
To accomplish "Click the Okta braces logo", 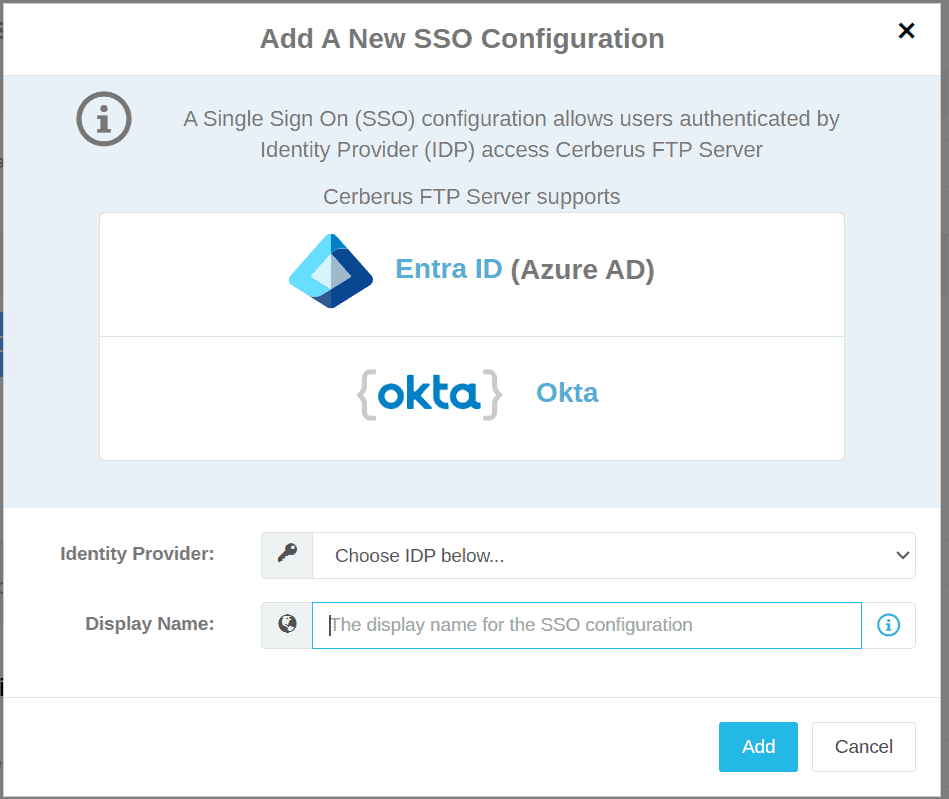I will (x=429, y=394).
